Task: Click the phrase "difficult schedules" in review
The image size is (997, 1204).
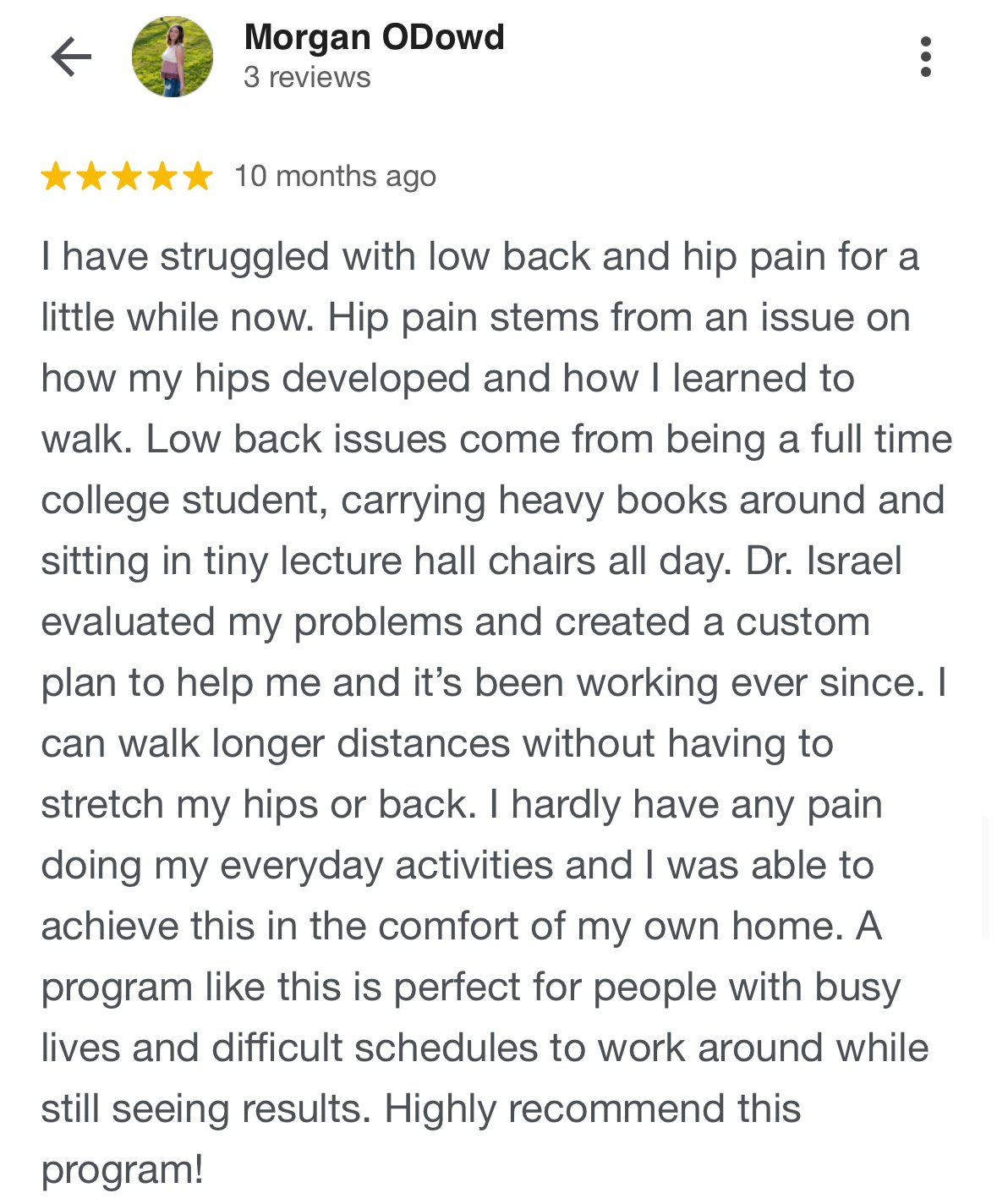Action: pos(374,1048)
